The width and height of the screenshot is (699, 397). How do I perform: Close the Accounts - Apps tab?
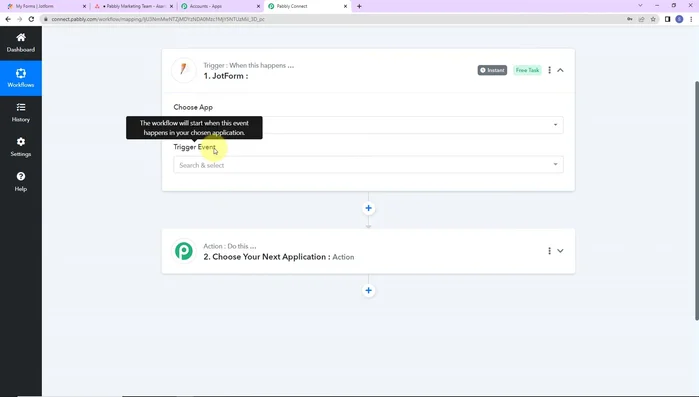coord(258,6)
